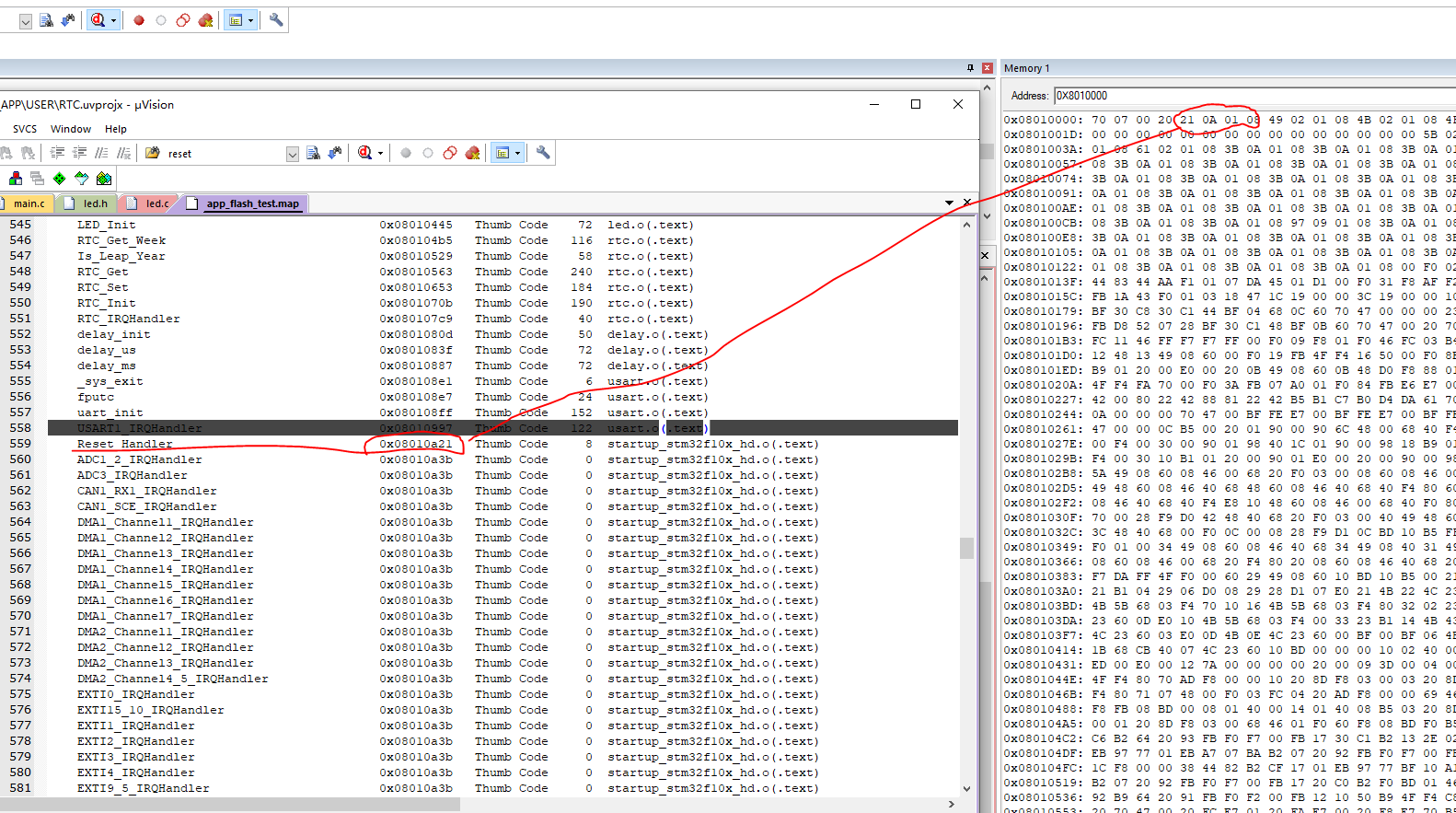This screenshot has height=813, width=1456.
Task: Click Find in Files icon in RTC window
Action: click(313, 153)
